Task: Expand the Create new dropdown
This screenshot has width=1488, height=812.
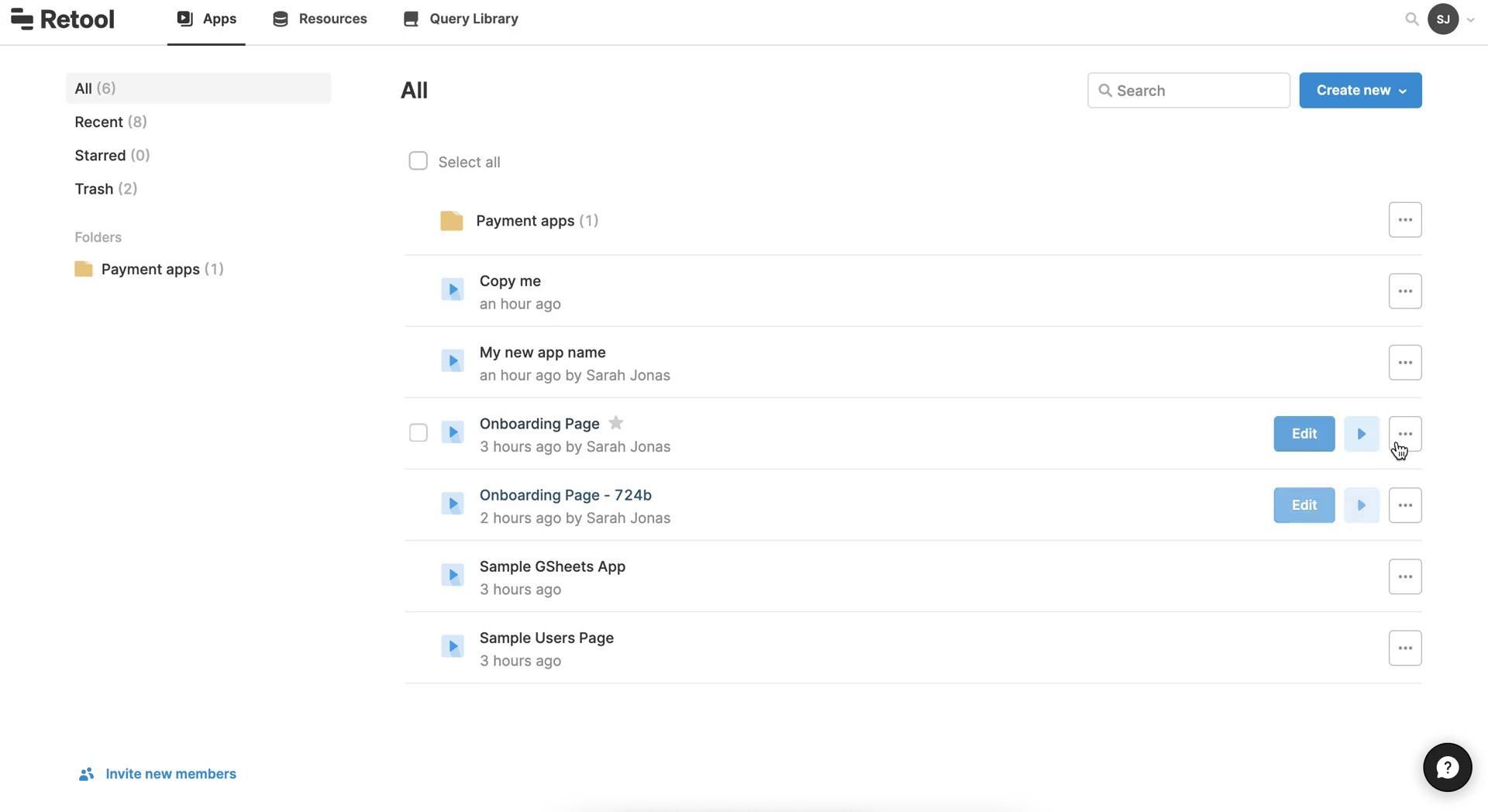Action: pyautogui.click(x=1360, y=91)
